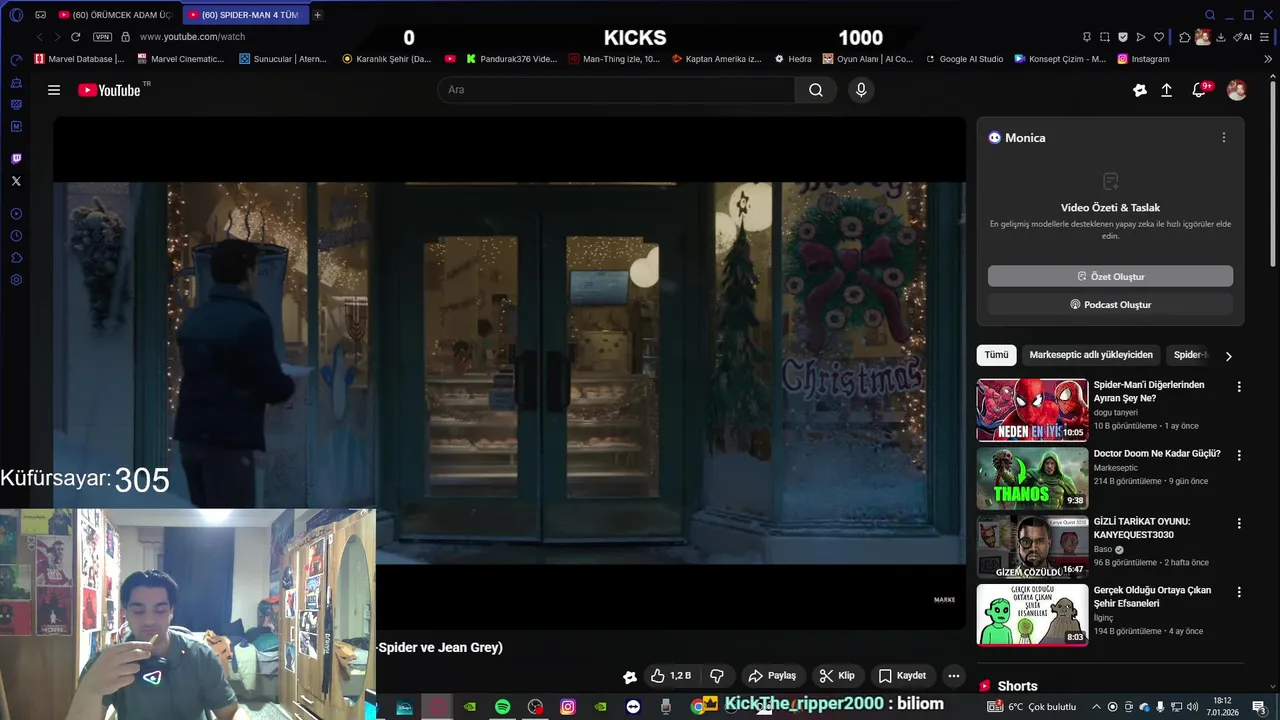Open Instagram app in the taskbar

568,707
